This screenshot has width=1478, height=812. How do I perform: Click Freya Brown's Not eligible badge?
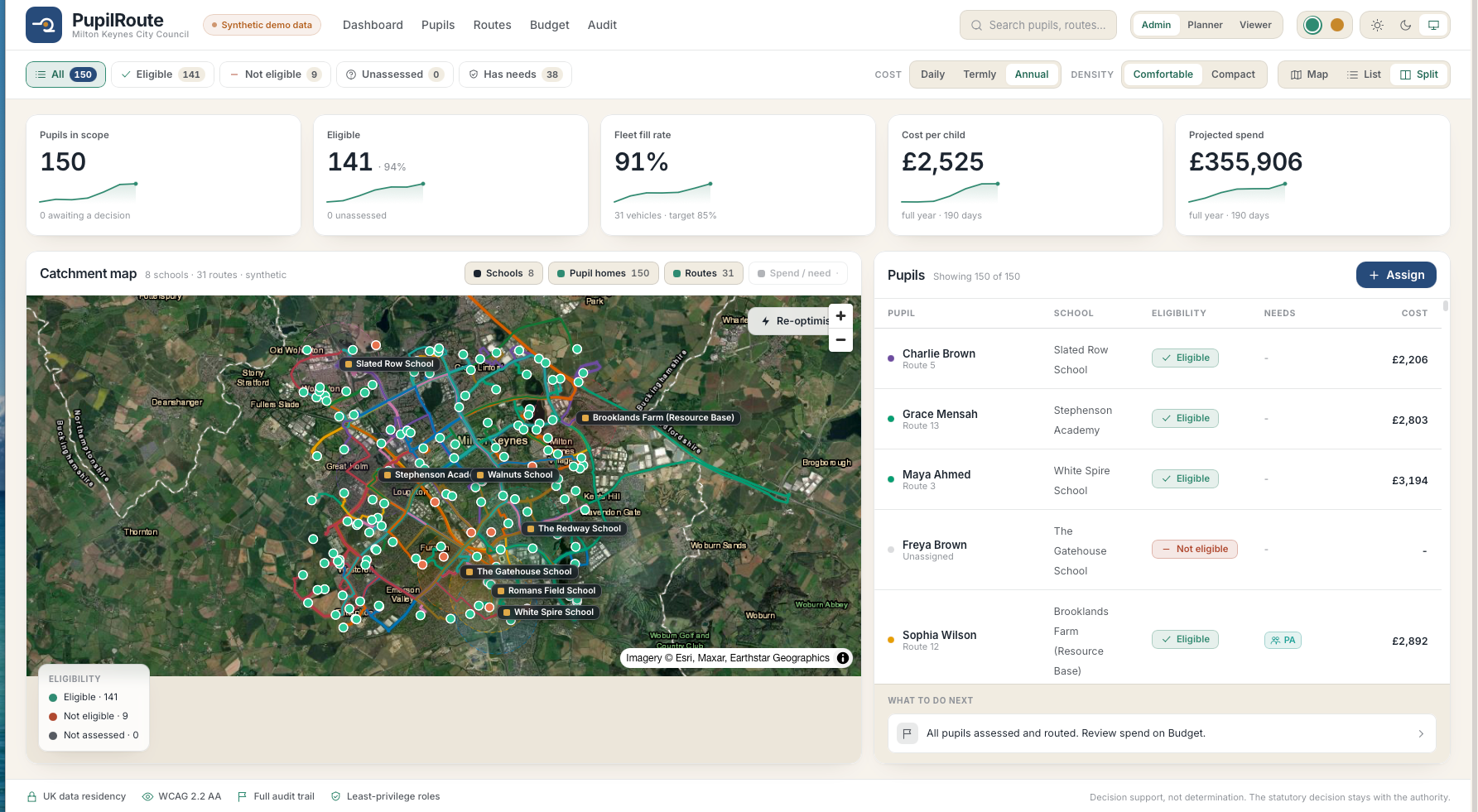pos(1194,549)
